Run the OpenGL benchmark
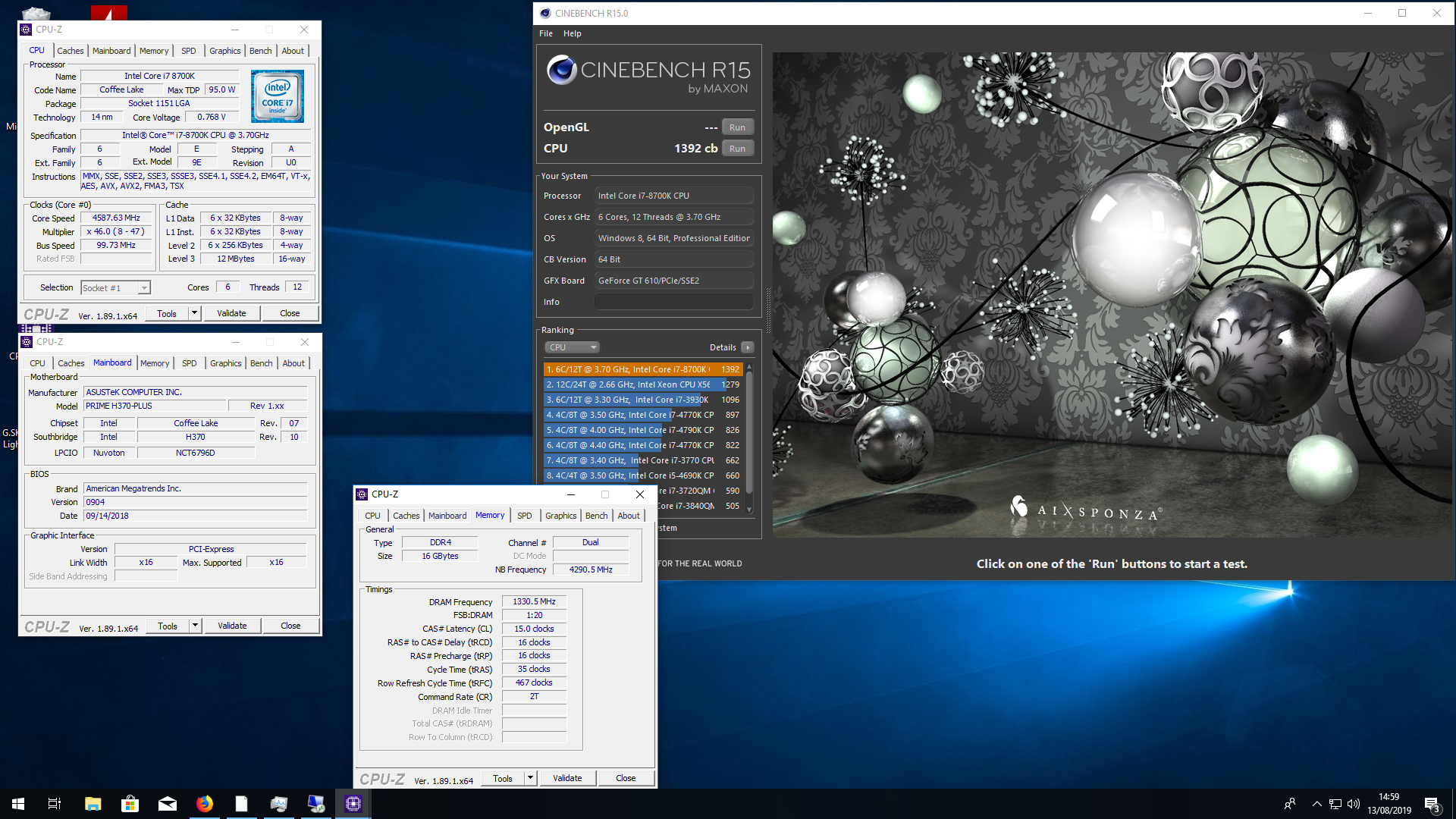 (737, 127)
